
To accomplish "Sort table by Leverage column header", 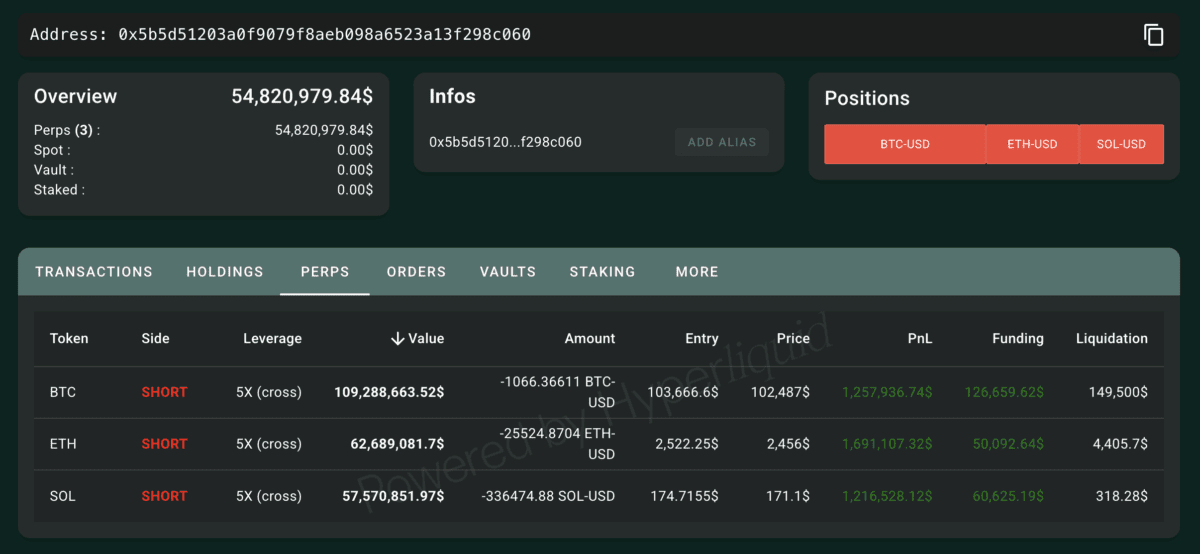I will click(272, 339).
